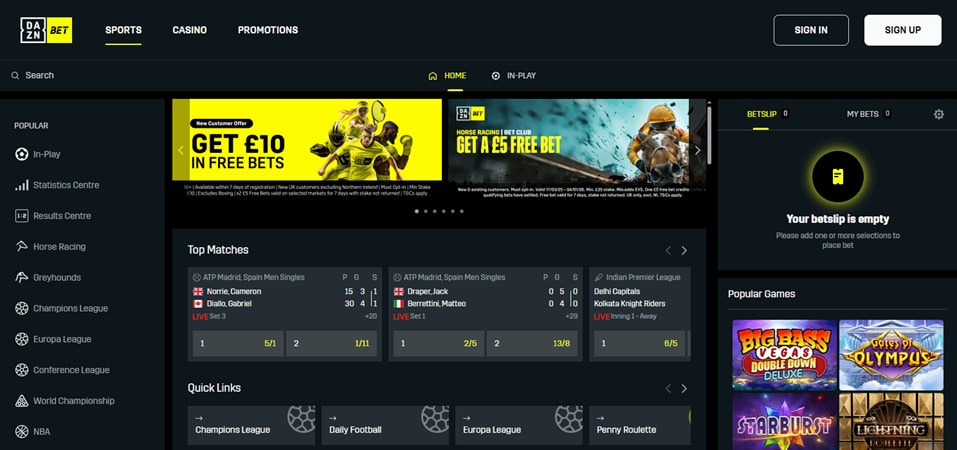The height and width of the screenshot is (450, 957).
Task: Click the DAZN BET logo
Action: coord(46,30)
